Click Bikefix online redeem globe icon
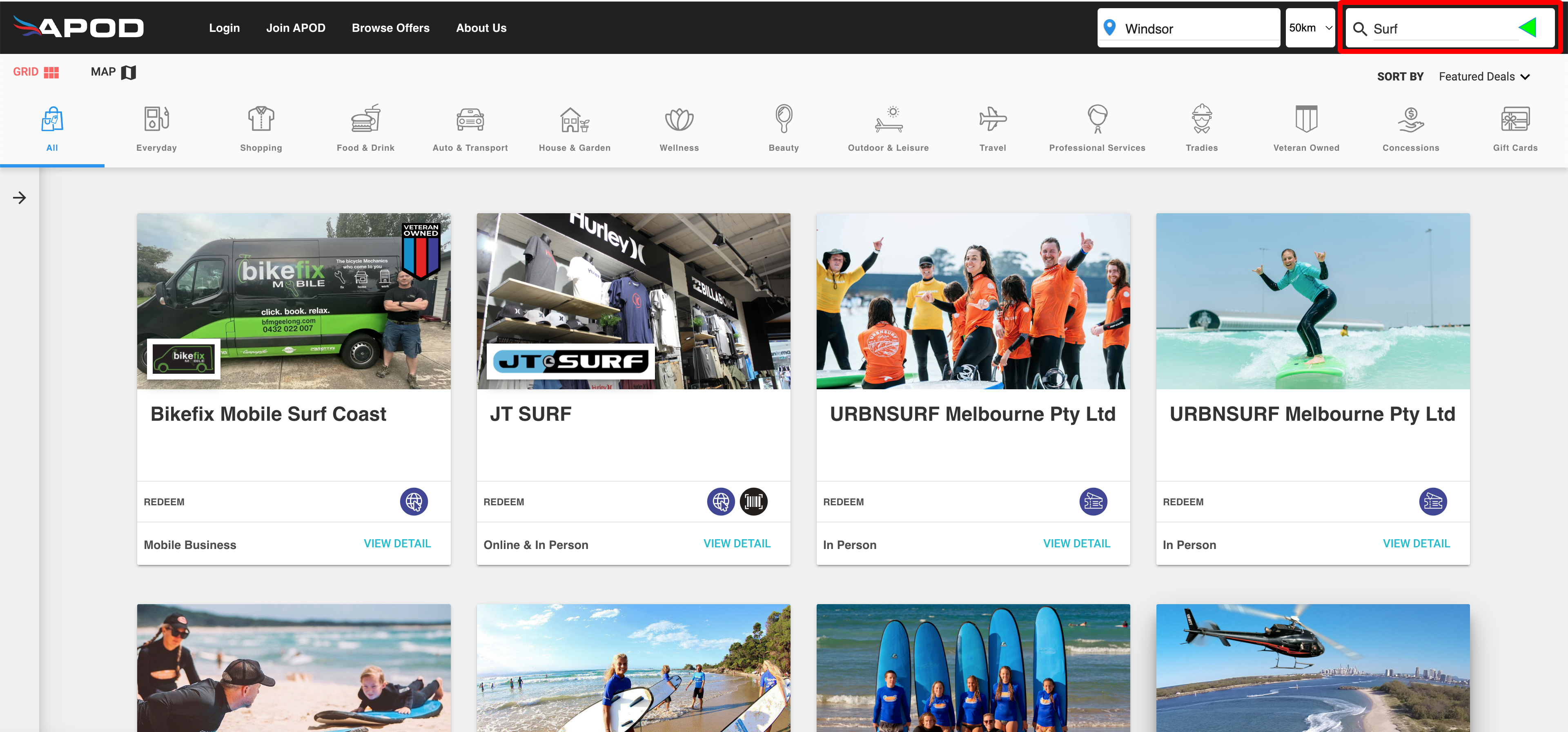1568x732 pixels. point(414,502)
